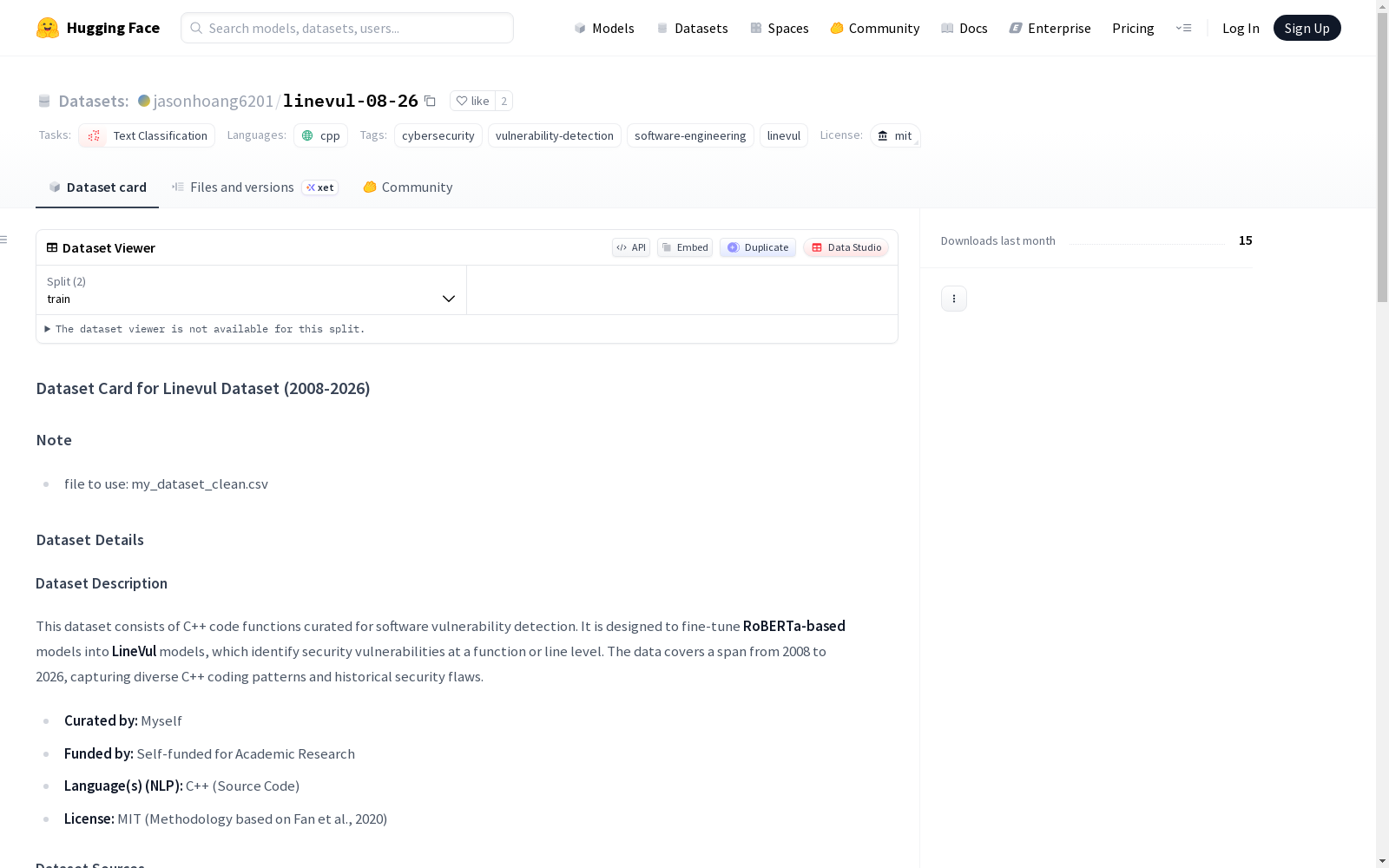Image resolution: width=1389 pixels, height=868 pixels.
Task: Click the vulnerability-detection tag
Action: click(x=555, y=135)
